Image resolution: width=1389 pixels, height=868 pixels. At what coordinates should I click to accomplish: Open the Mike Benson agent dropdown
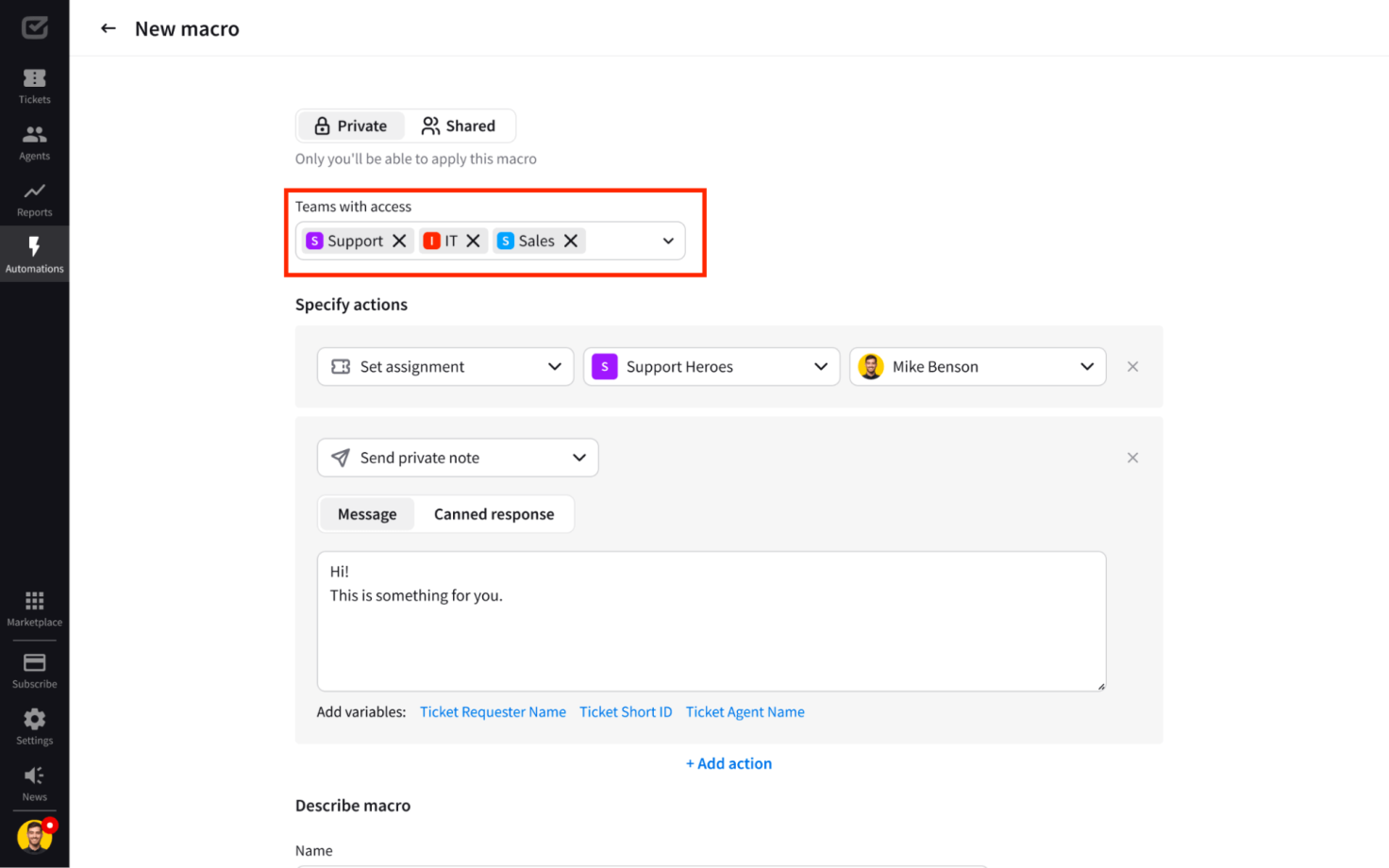click(978, 366)
